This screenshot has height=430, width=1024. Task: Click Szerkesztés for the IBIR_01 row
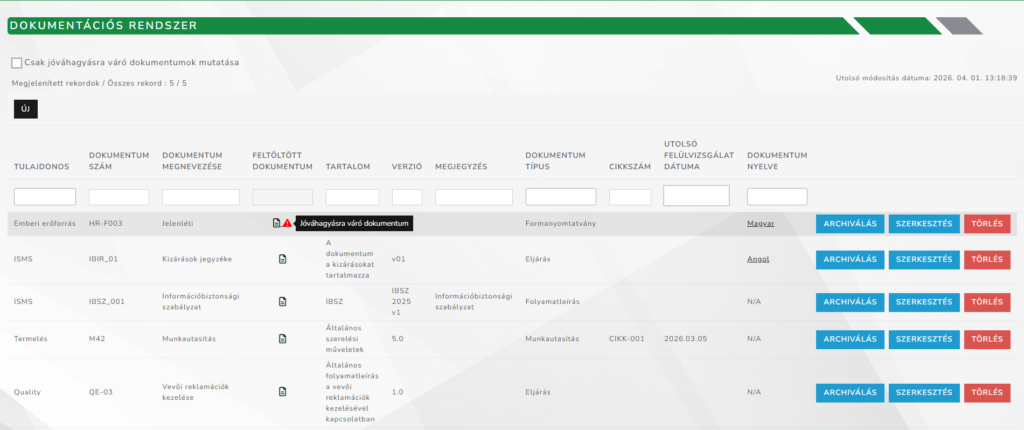coord(924,259)
